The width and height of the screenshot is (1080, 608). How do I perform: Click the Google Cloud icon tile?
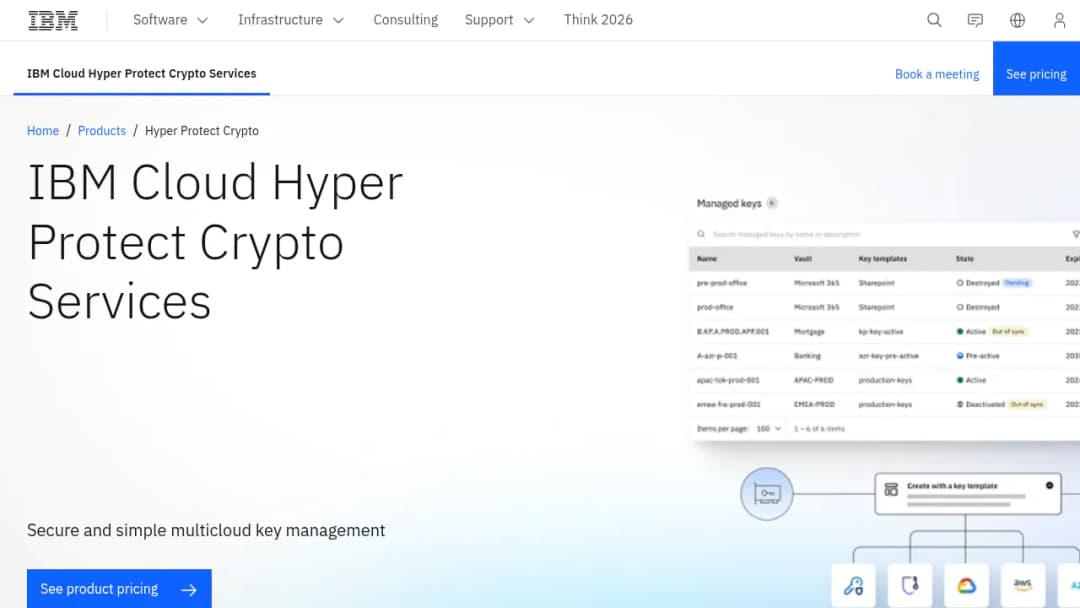(x=966, y=586)
